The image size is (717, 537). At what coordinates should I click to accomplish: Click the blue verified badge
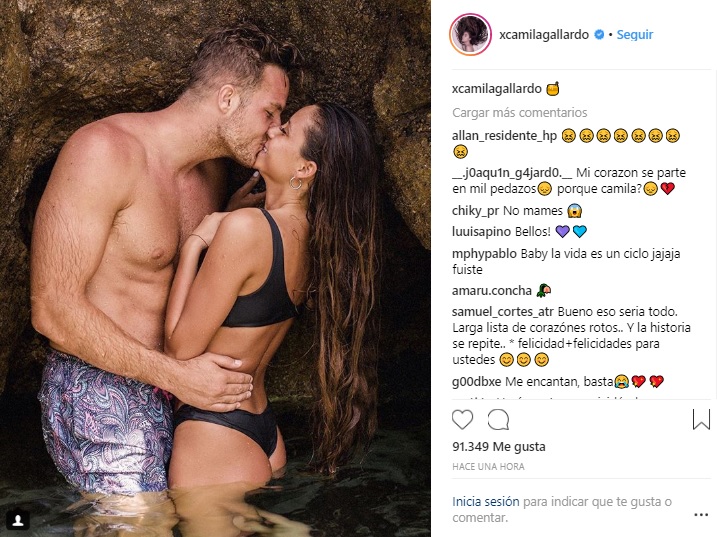pyautogui.click(x=599, y=35)
